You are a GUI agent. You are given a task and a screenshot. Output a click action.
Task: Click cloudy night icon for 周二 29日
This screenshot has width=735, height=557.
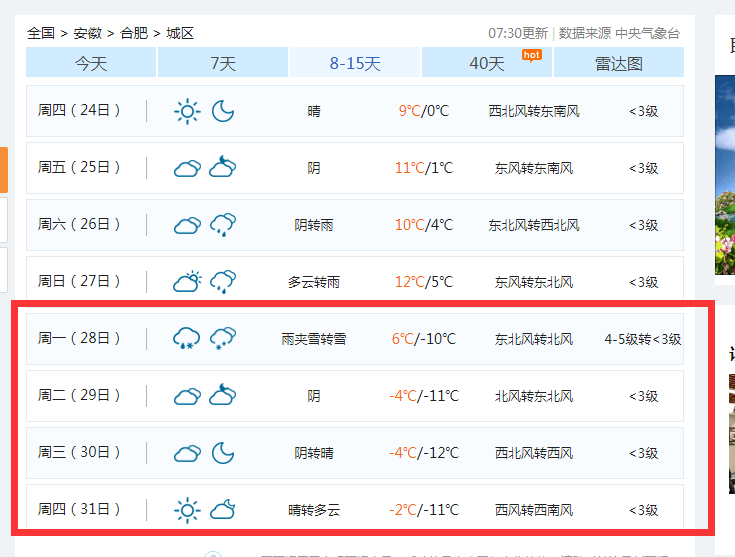click(223, 394)
